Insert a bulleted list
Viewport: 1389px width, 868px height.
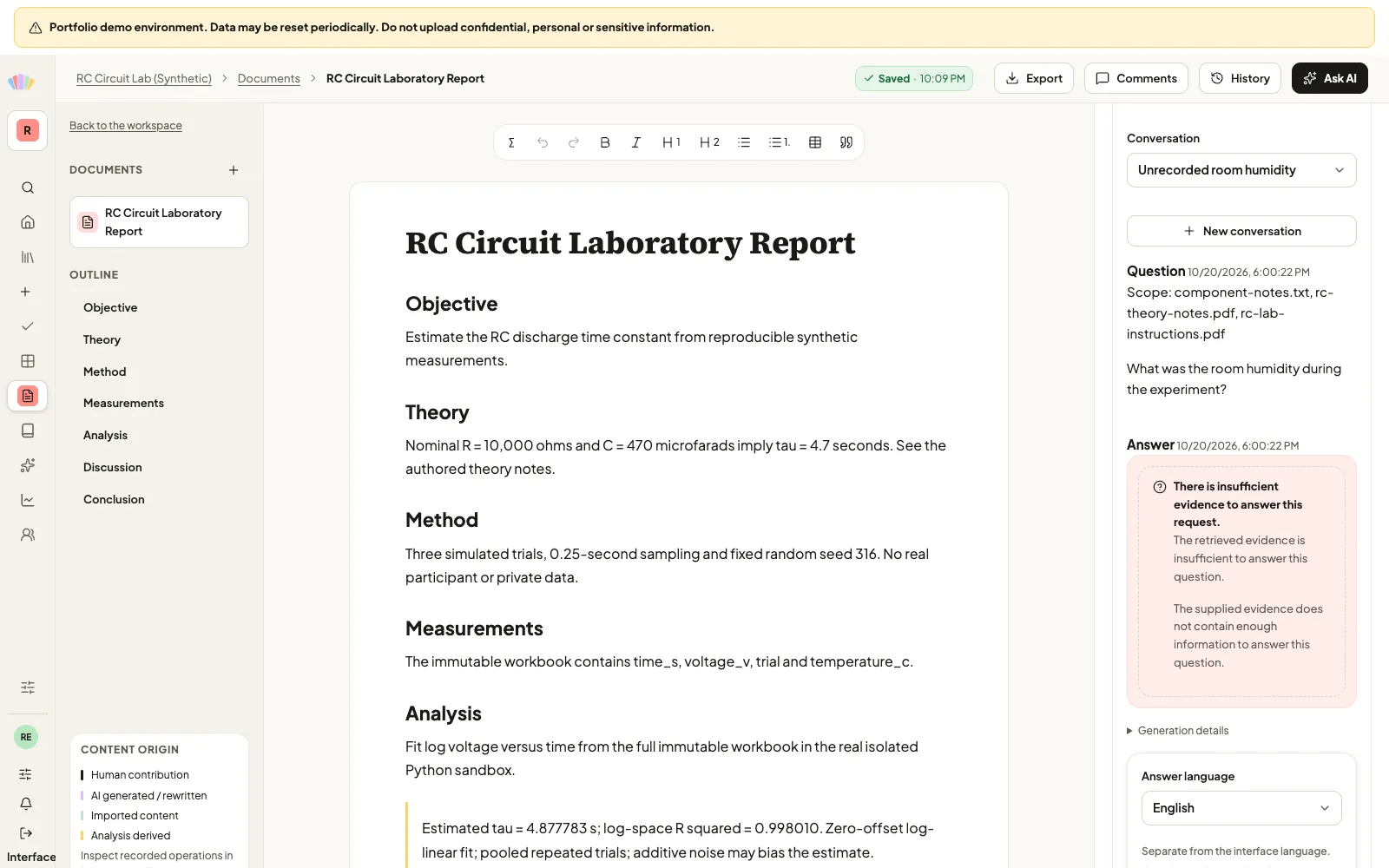pos(744,142)
